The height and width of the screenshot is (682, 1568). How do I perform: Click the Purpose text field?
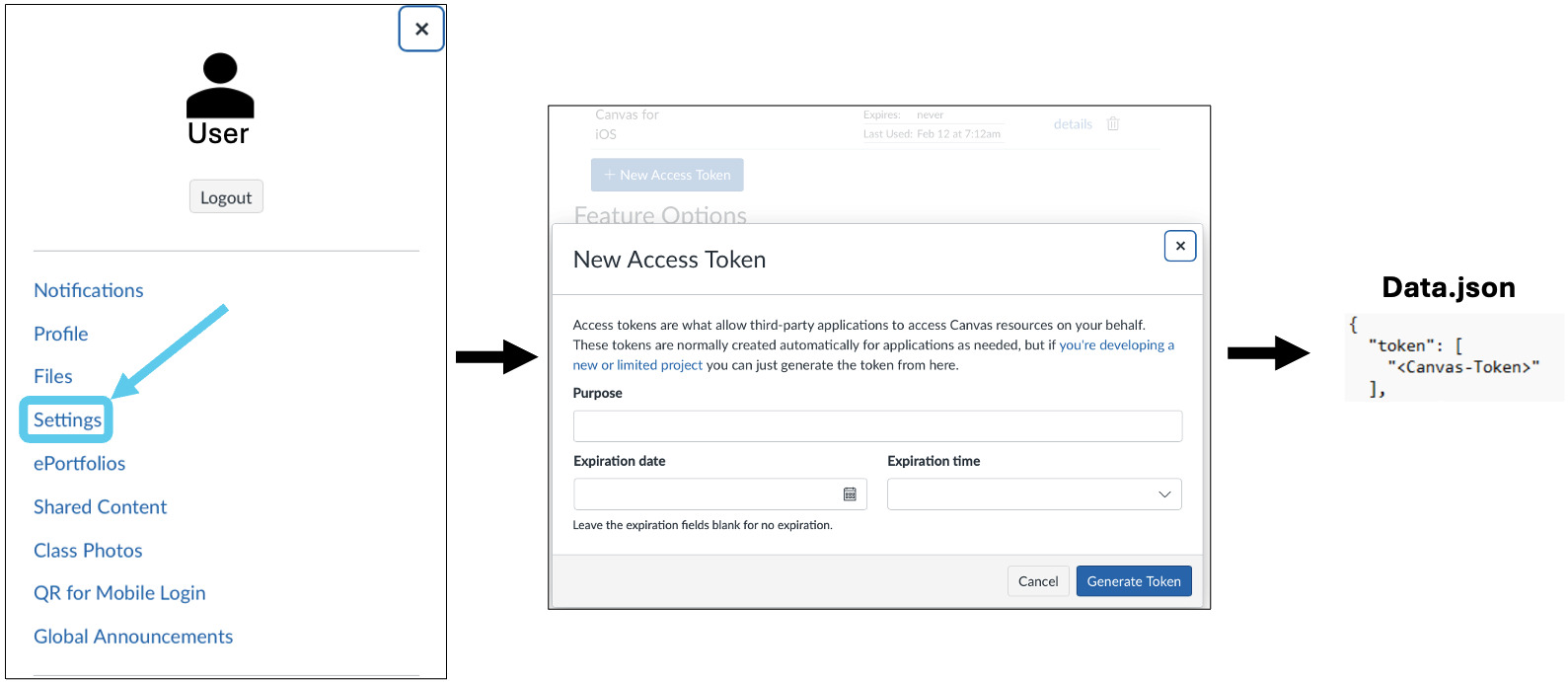pos(877,426)
